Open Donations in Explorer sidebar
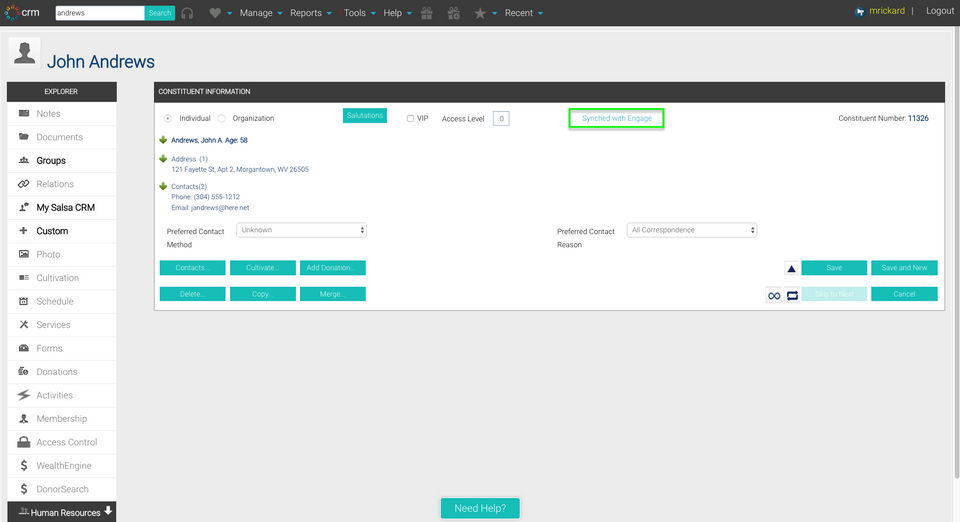Image resolution: width=960 pixels, height=522 pixels. pos(62,371)
